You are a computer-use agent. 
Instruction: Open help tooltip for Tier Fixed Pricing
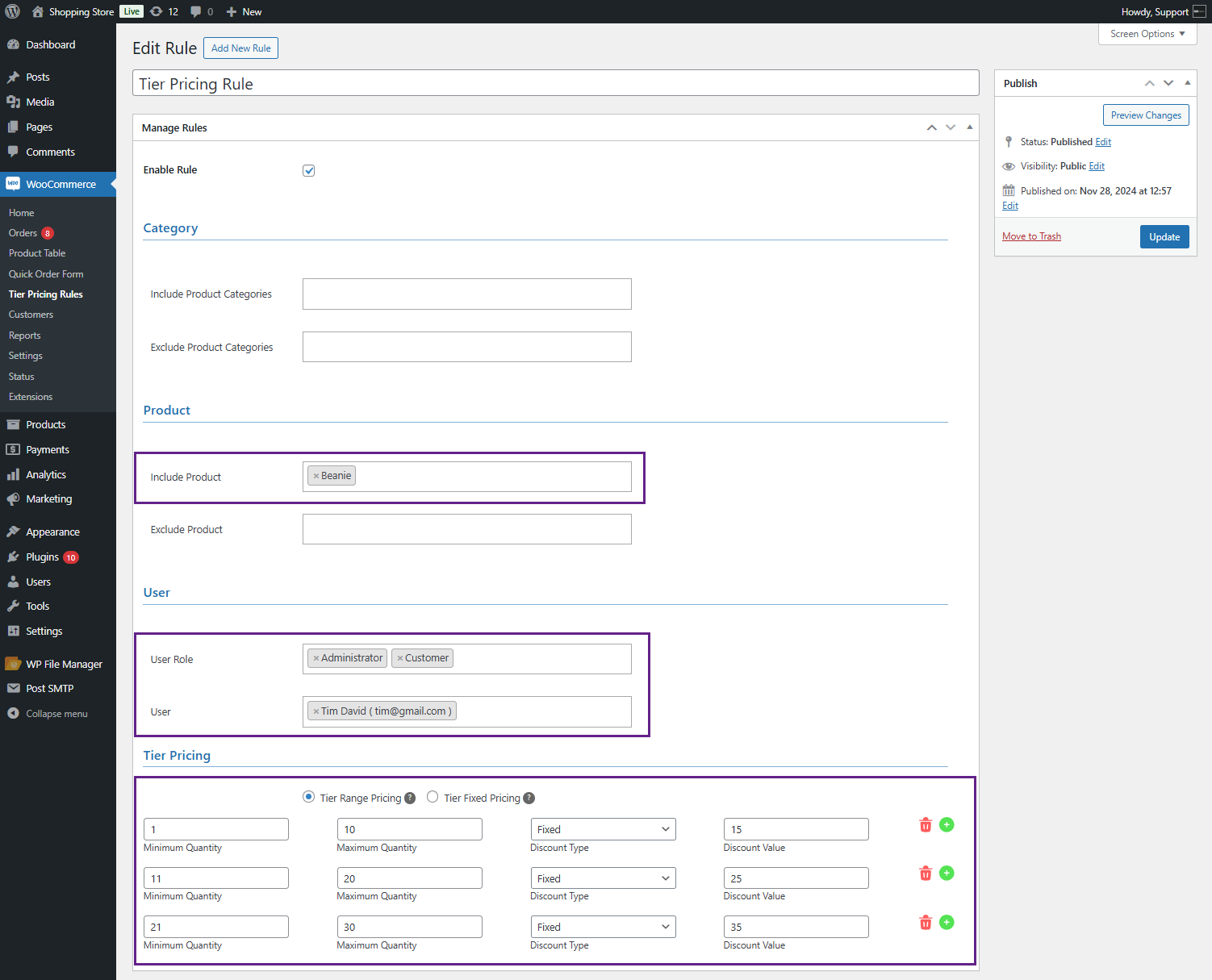point(529,798)
